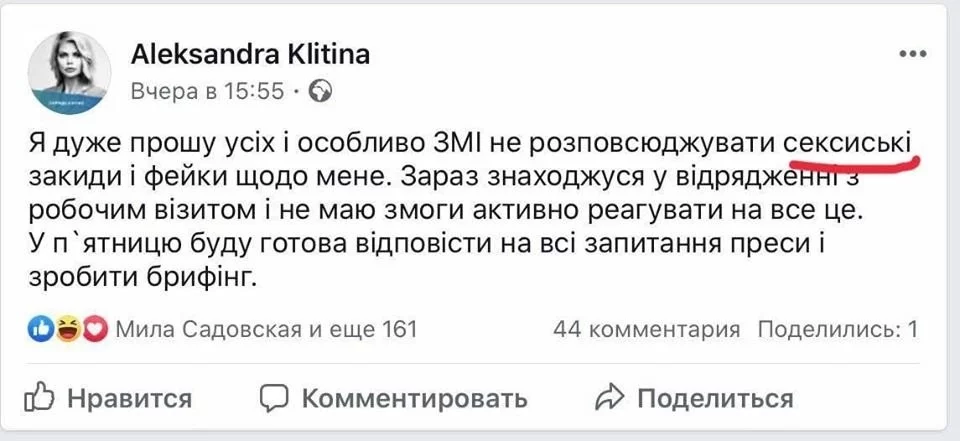Click the globe public audience icon

(x=321, y=92)
